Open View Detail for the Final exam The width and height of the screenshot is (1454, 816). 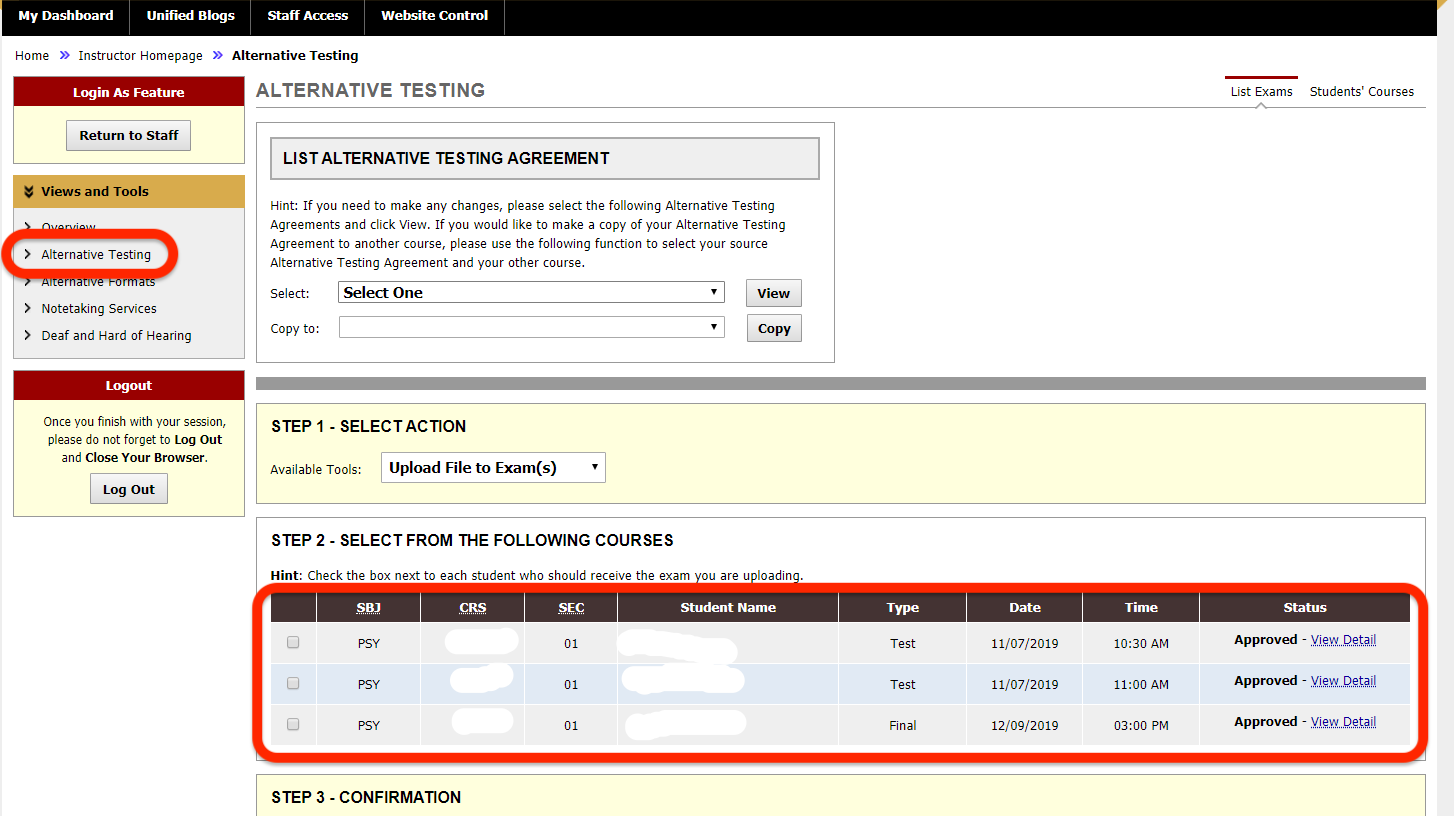click(1343, 721)
